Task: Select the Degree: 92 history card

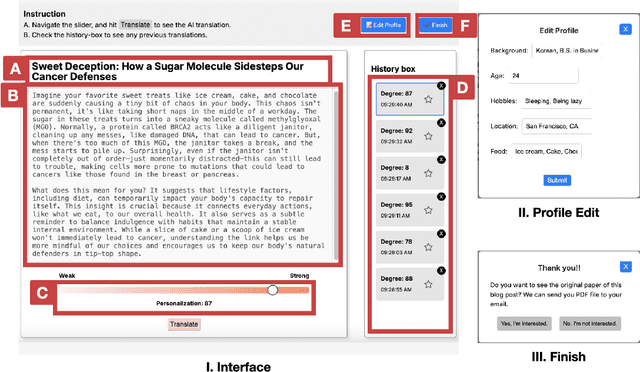Action: coord(409,136)
